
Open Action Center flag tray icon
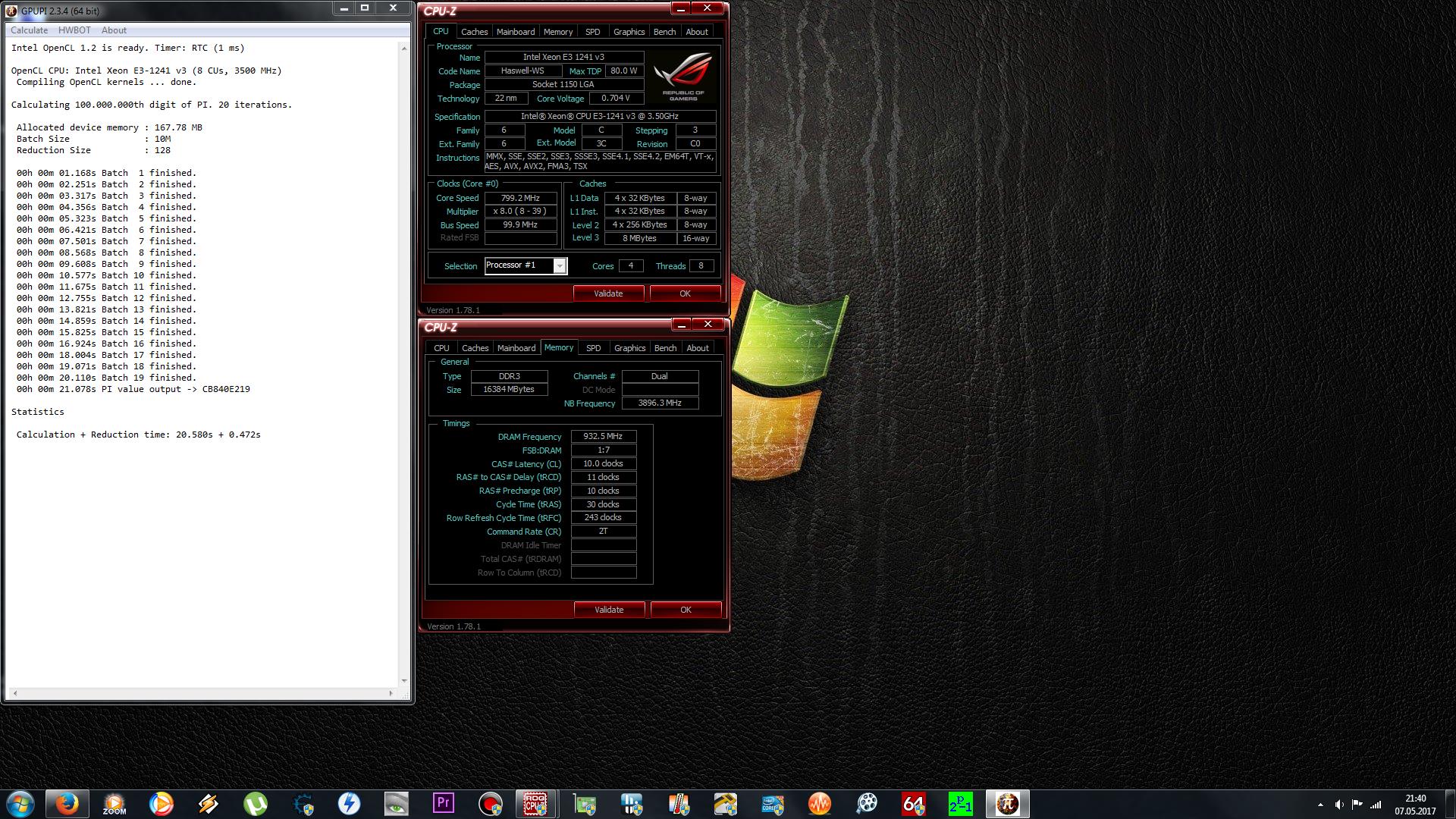tap(1357, 805)
